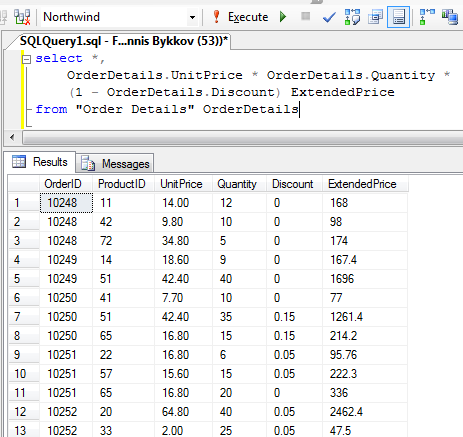Viewport: 463px width, 437px height.
Task: Click the Execute query button
Action: tap(240, 17)
